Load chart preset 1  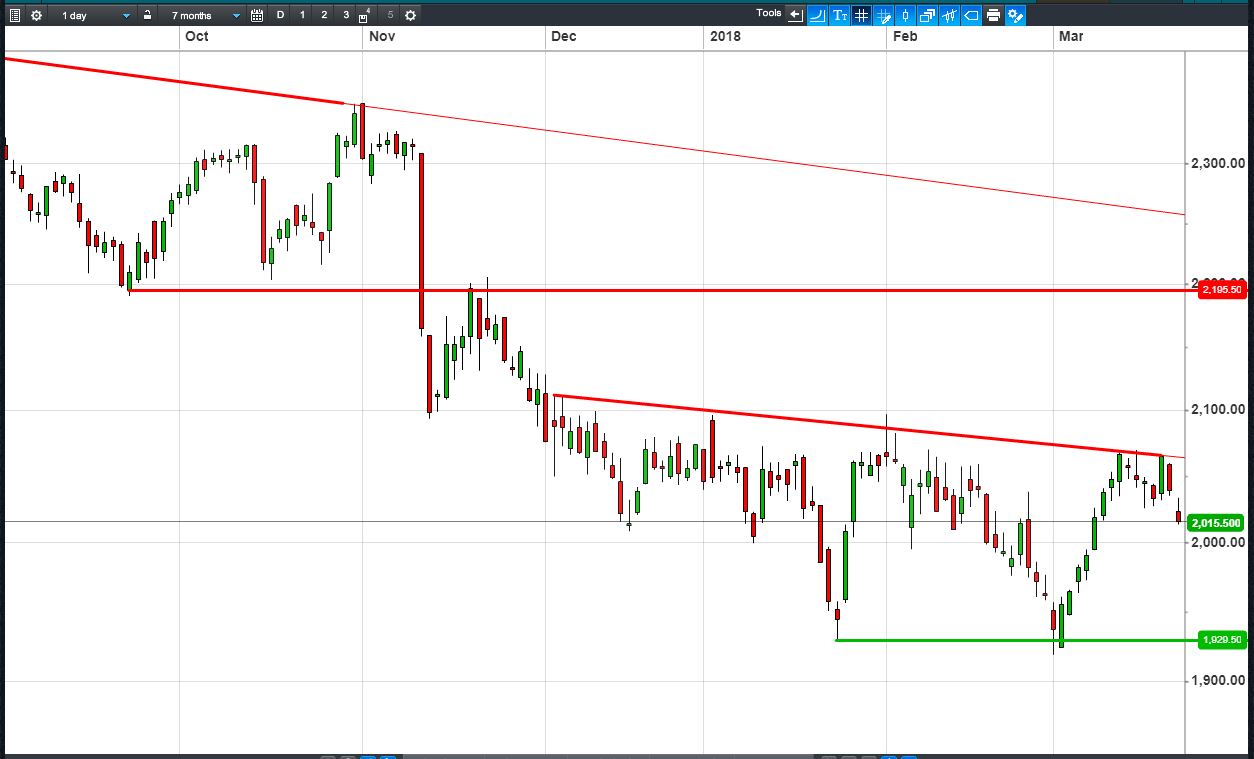[x=302, y=15]
